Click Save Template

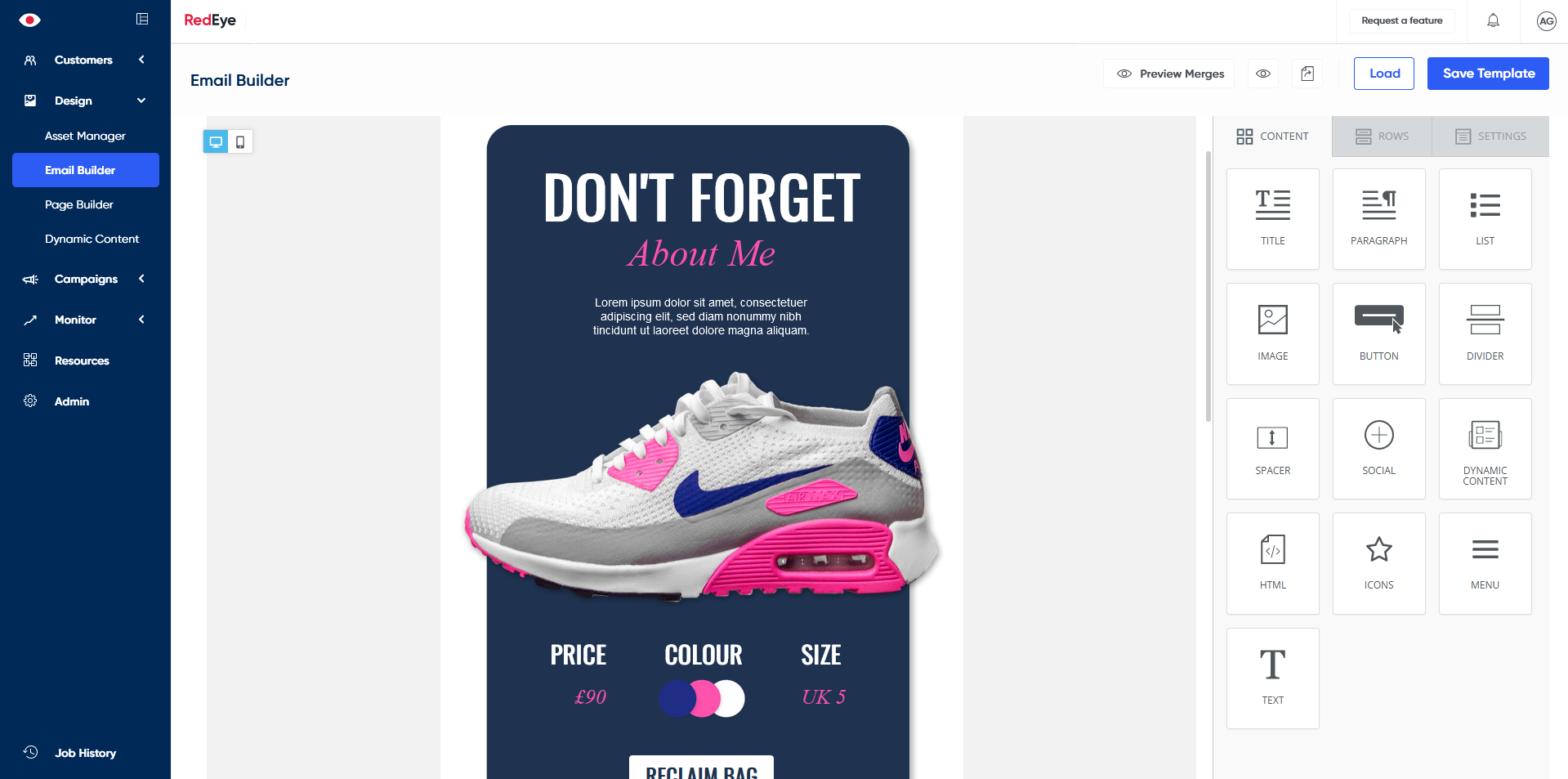point(1488,74)
